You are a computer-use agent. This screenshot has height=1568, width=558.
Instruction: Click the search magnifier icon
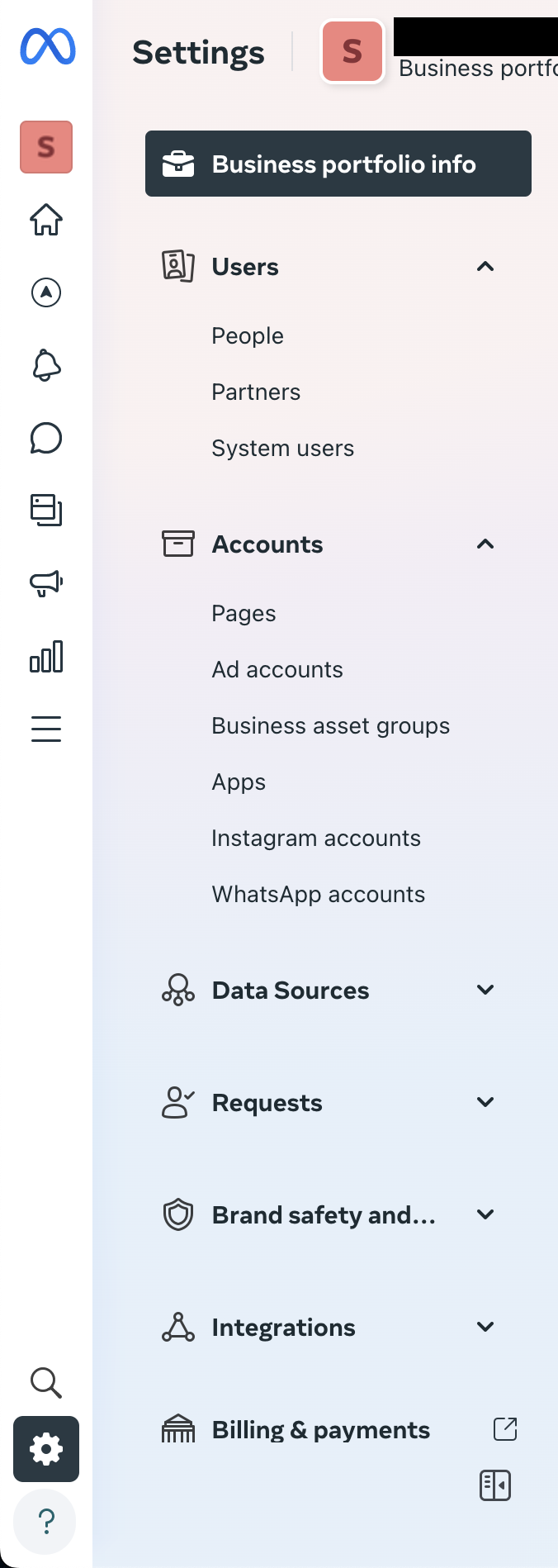tap(46, 1382)
